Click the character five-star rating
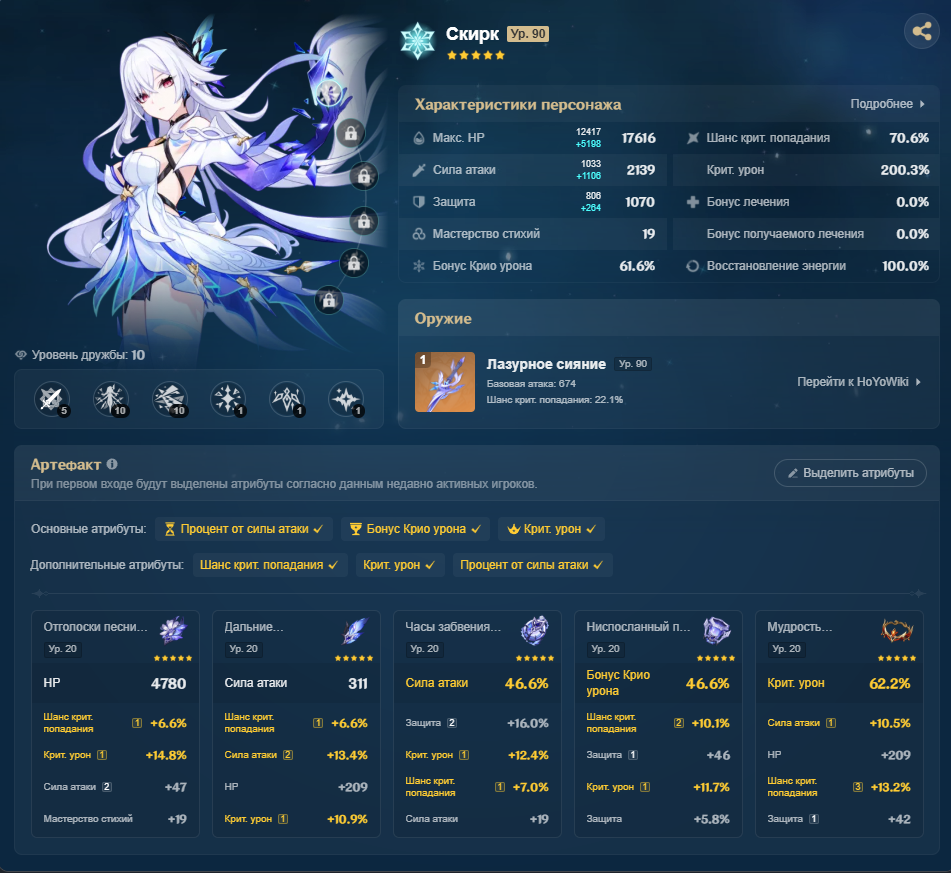This screenshot has width=951, height=873. [476, 55]
